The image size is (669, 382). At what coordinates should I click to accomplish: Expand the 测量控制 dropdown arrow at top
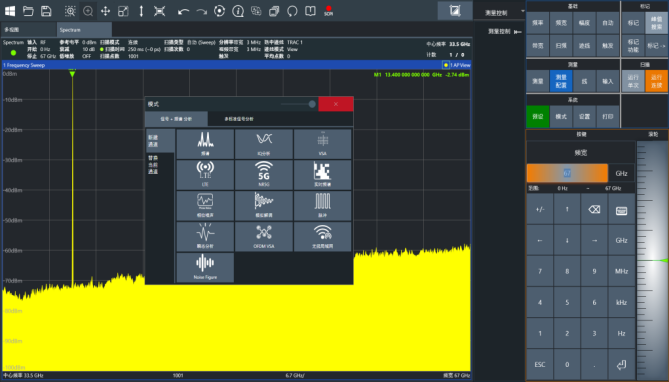point(523,11)
